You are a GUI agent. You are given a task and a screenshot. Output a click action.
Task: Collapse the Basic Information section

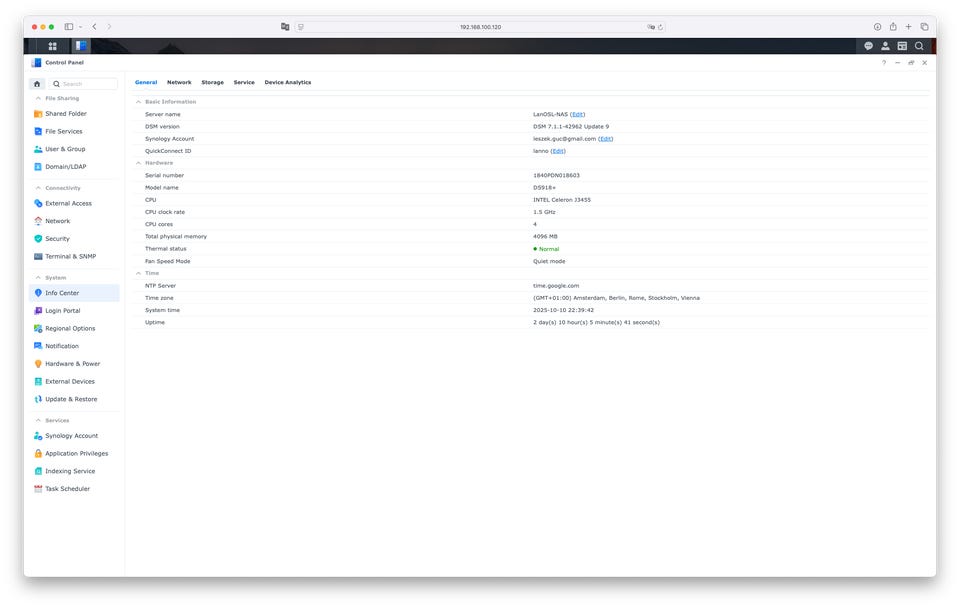(x=138, y=102)
